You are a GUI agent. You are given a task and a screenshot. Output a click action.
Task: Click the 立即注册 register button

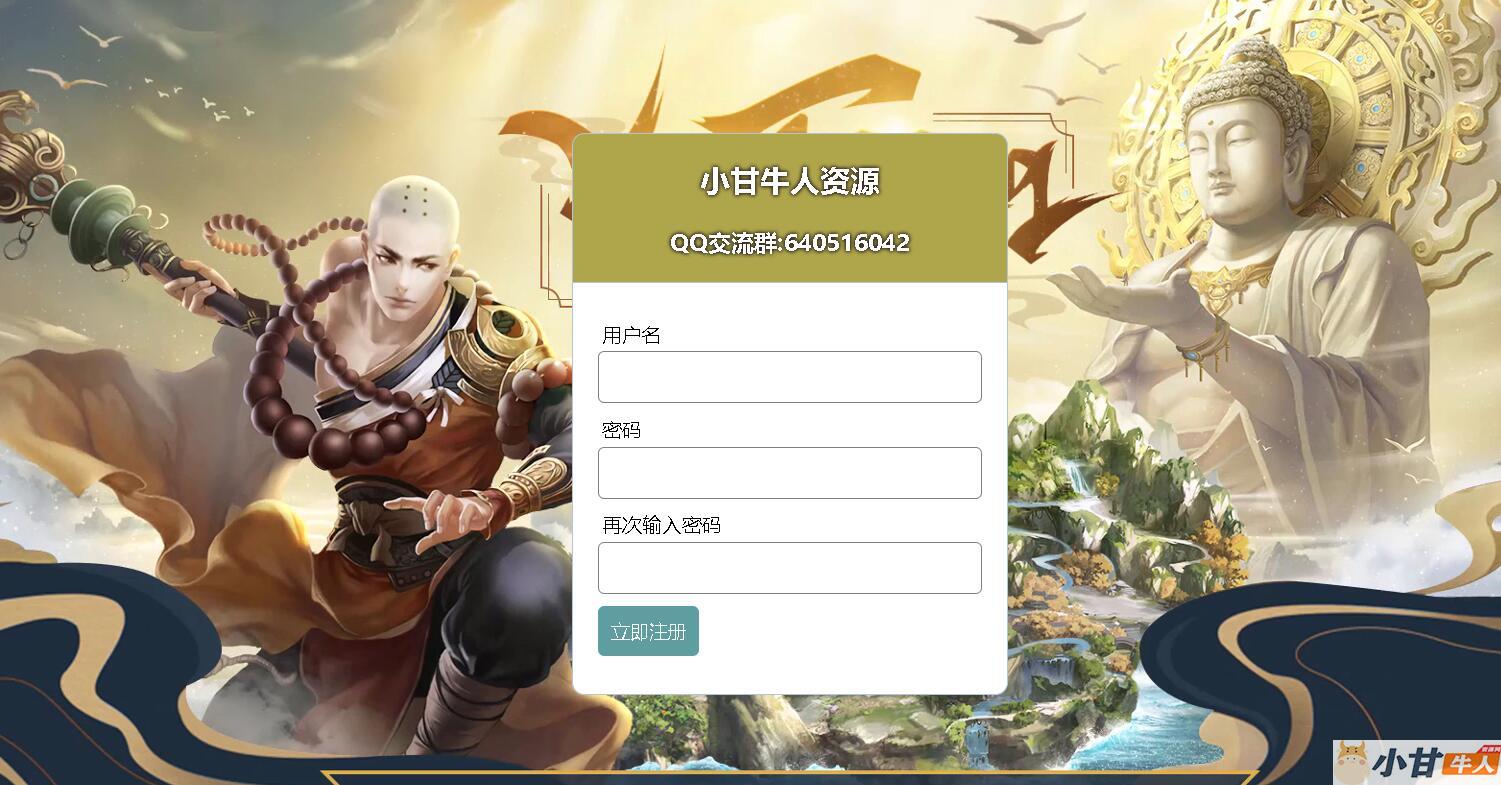[648, 631]
